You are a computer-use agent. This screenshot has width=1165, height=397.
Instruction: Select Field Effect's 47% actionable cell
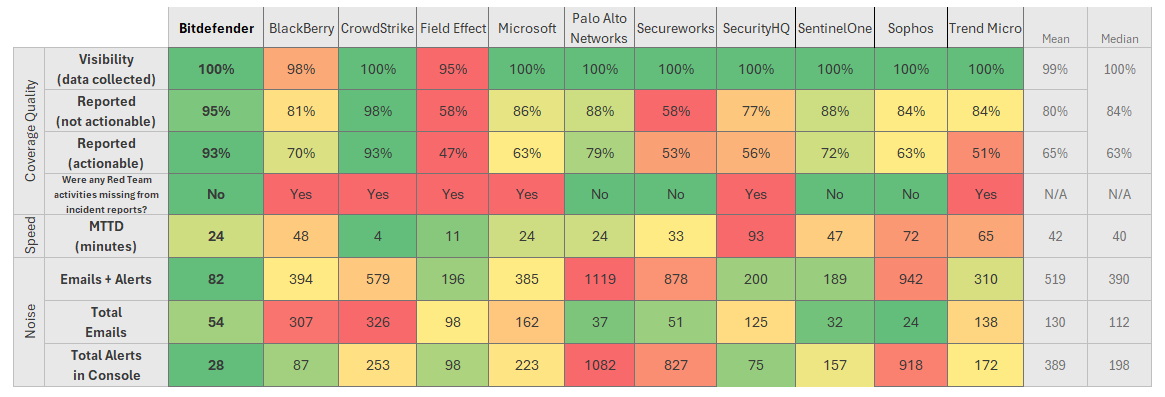click(452, 153)
